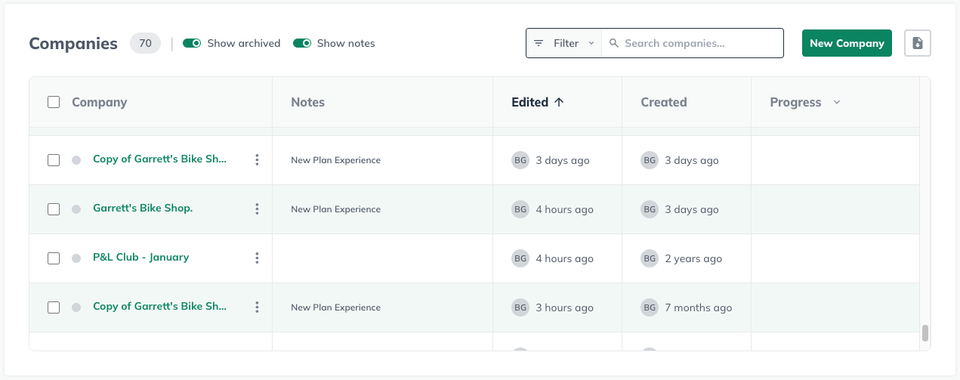Click the Progress column header label

[x=795, y=102]
